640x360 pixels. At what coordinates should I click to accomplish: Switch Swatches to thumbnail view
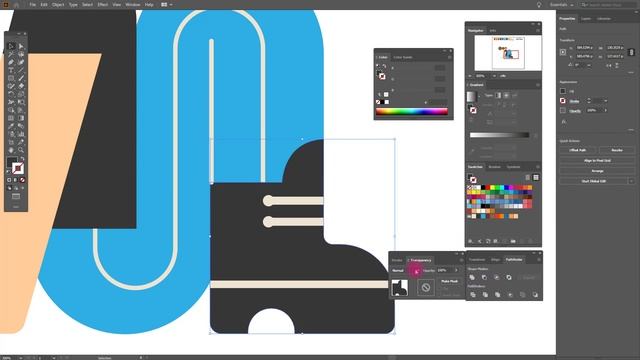[536, 177]
